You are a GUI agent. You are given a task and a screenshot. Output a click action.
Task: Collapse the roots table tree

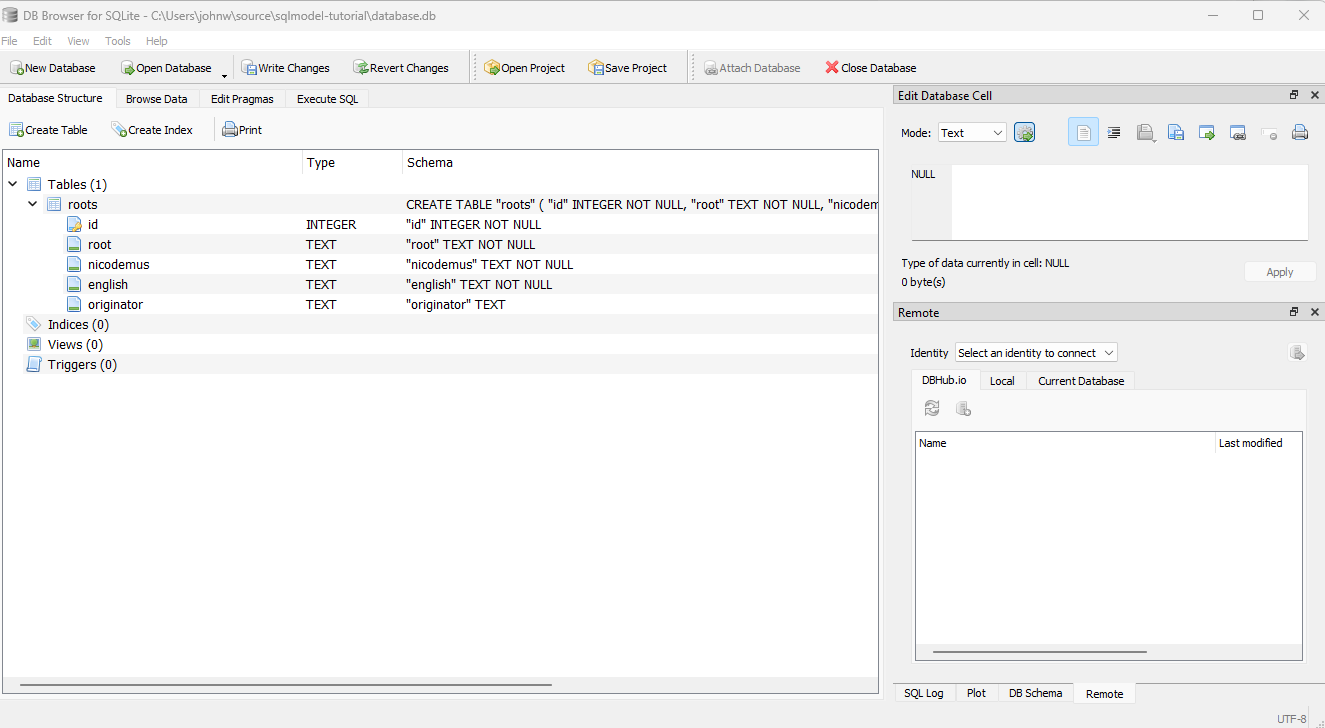click(x=33, y=203)
